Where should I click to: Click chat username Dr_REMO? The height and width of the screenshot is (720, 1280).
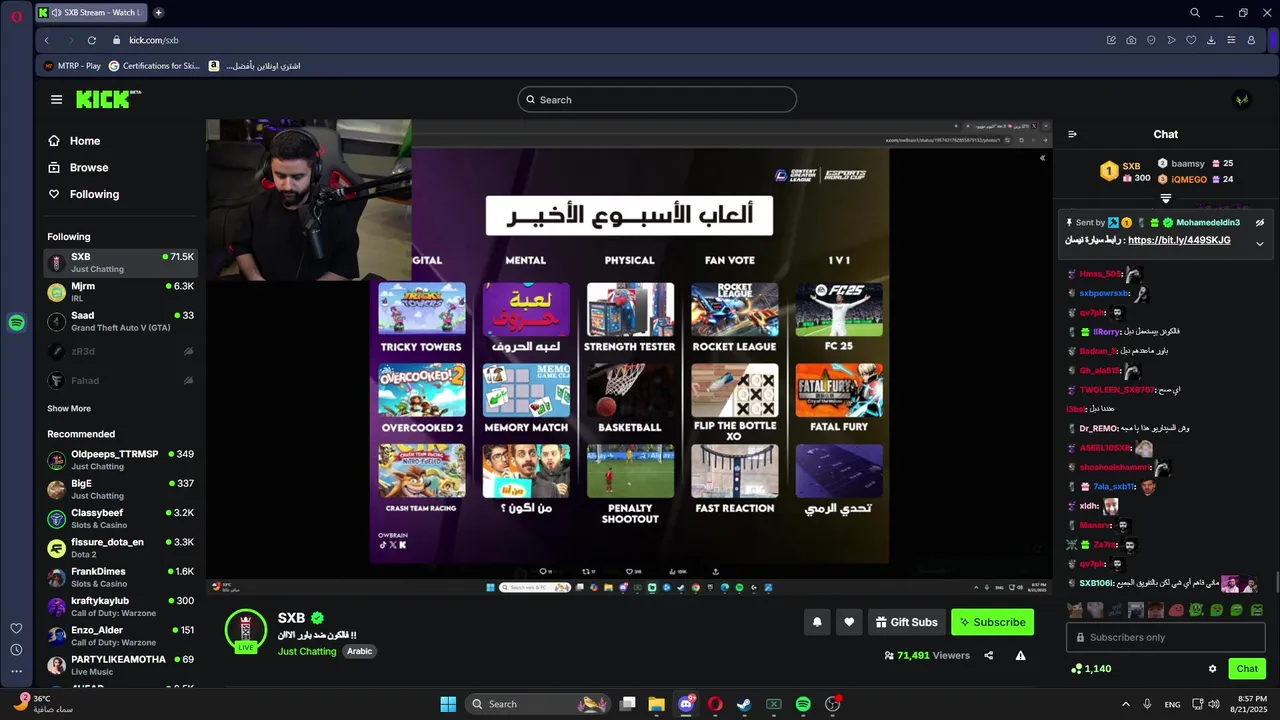(1099, 428)
